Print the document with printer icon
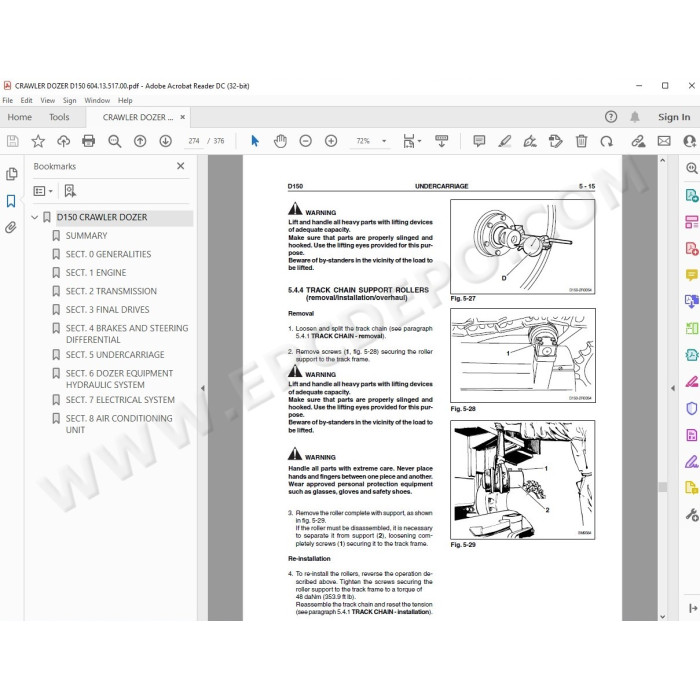 pos(88,141)
